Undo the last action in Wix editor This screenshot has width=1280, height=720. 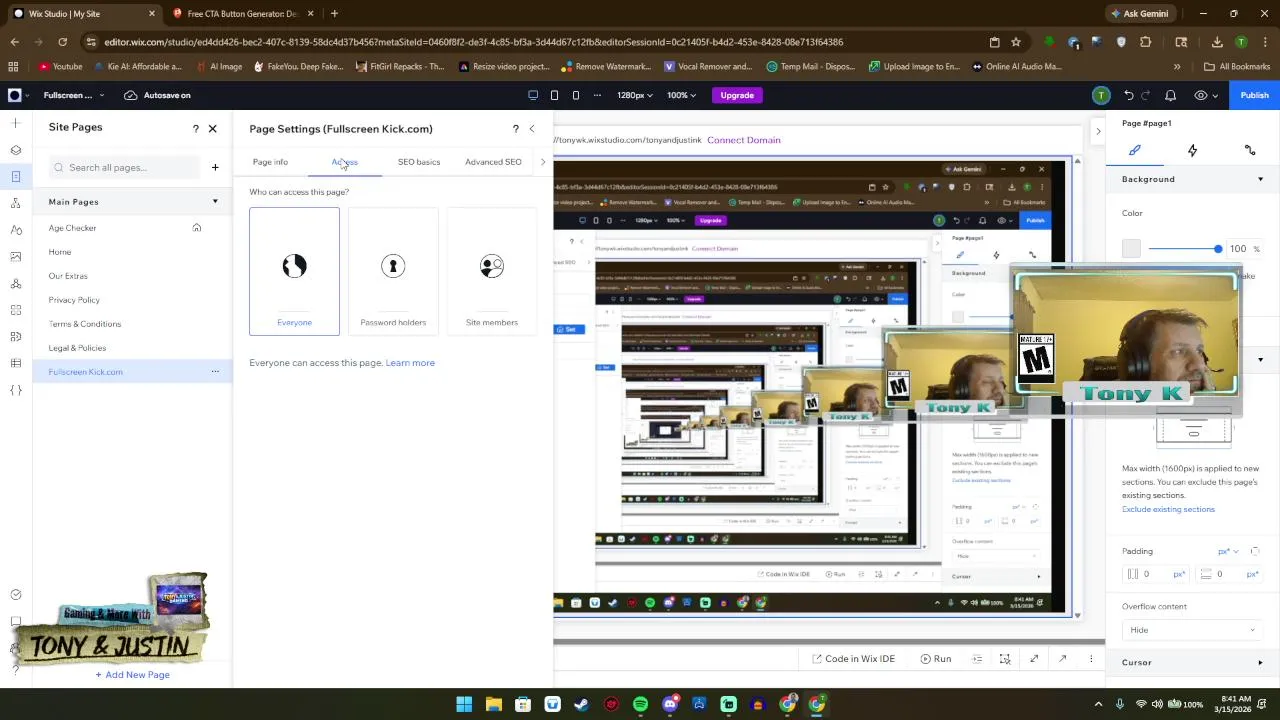click(x=1129, y=95)
